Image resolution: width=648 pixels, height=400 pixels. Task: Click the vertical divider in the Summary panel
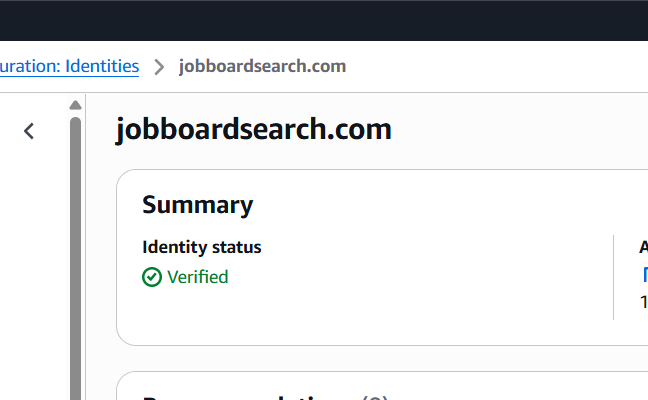click(x=613, y=277)
